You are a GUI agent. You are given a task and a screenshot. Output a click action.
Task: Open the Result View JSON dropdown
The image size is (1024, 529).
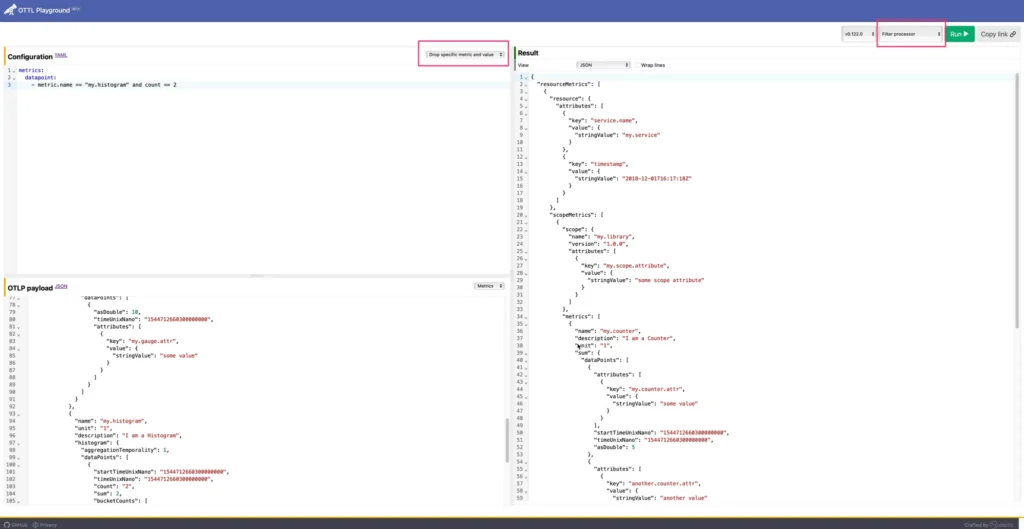603,65
